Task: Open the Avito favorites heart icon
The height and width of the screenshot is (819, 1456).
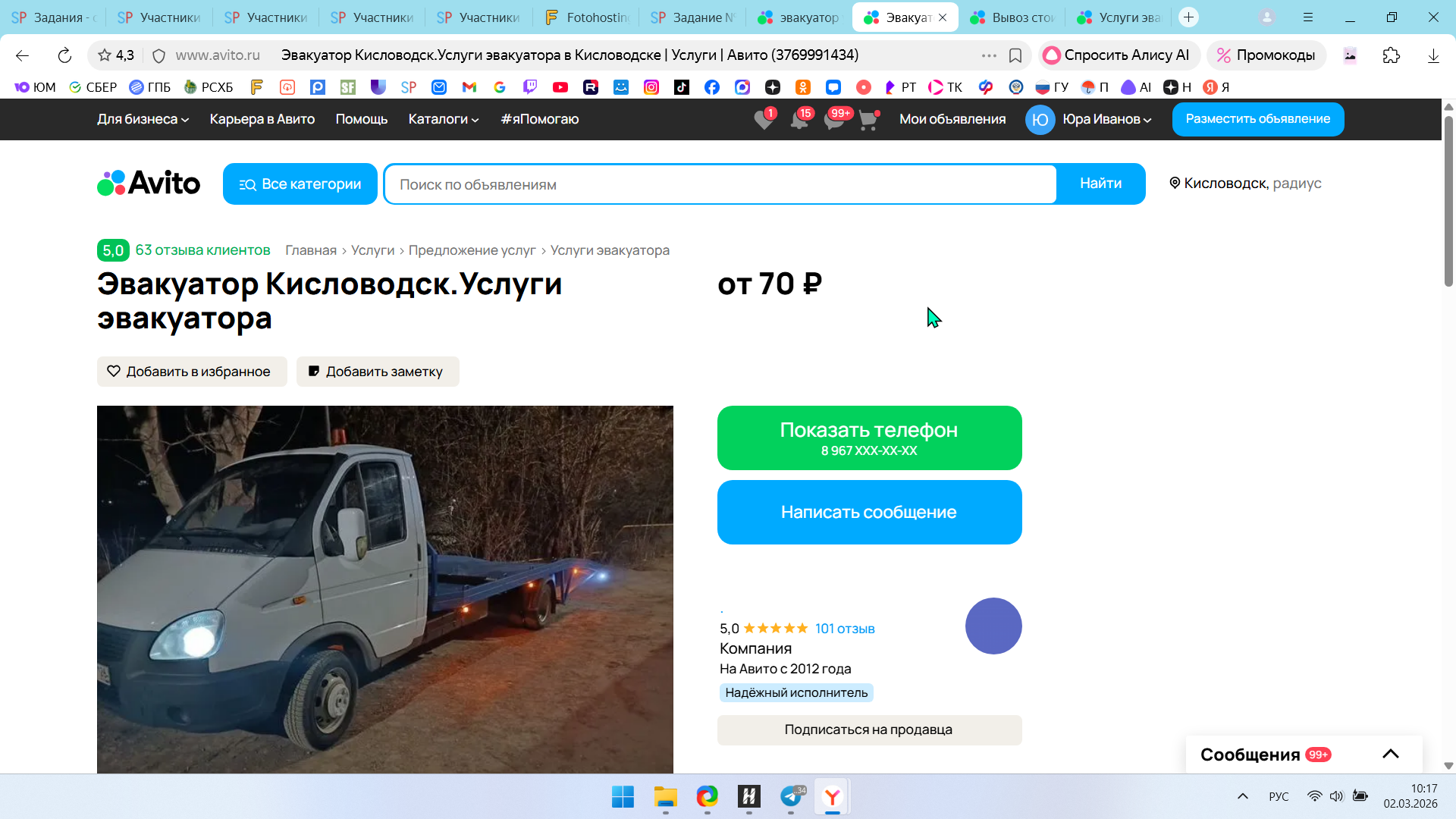Action: coord(764,120)
